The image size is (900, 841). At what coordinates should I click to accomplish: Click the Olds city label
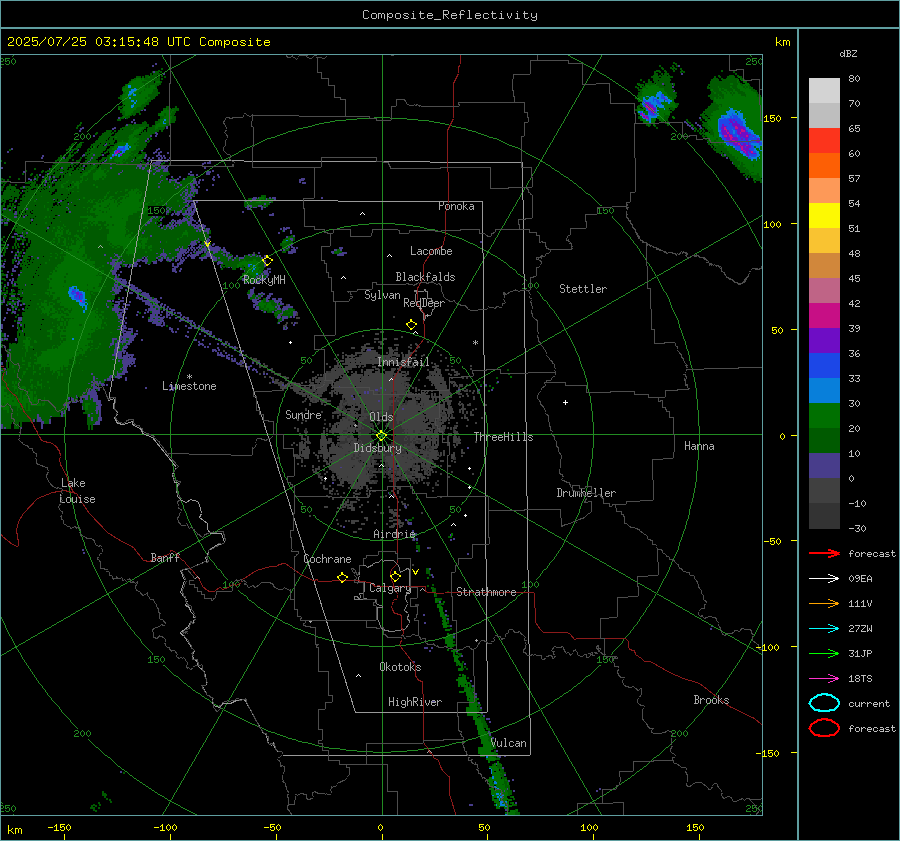[381, 417]
